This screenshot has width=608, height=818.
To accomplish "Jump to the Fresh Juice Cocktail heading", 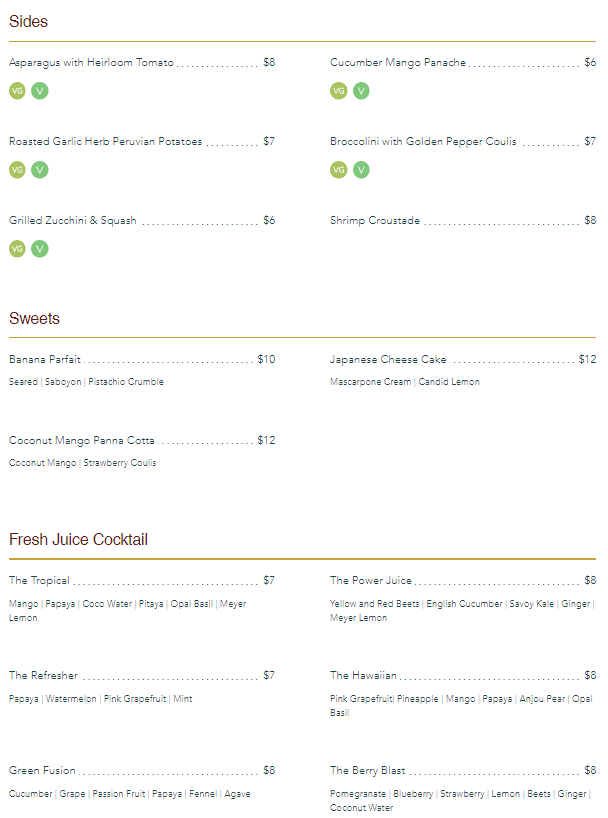I will click(78, 540).
